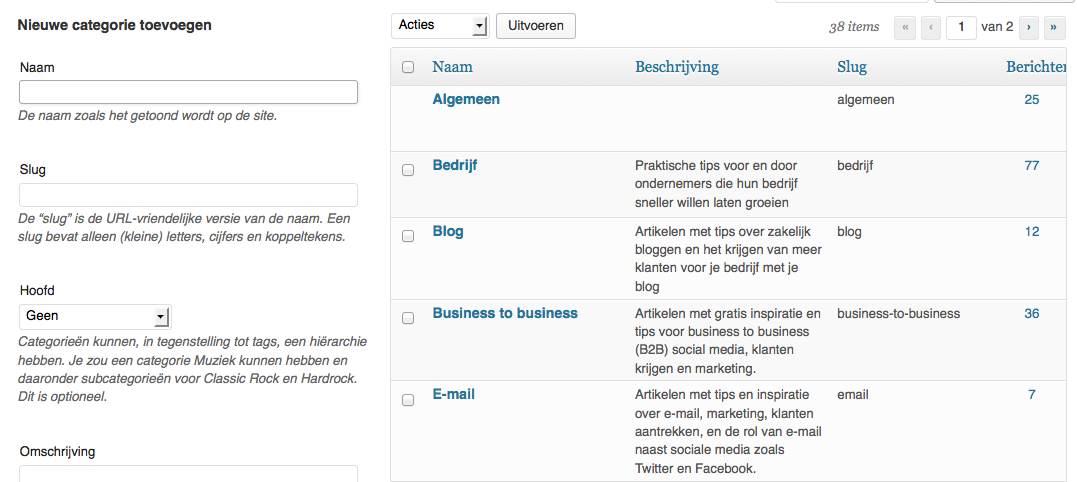
Task: Check the Blog category checkbox
Action: (x=408, y=236)
